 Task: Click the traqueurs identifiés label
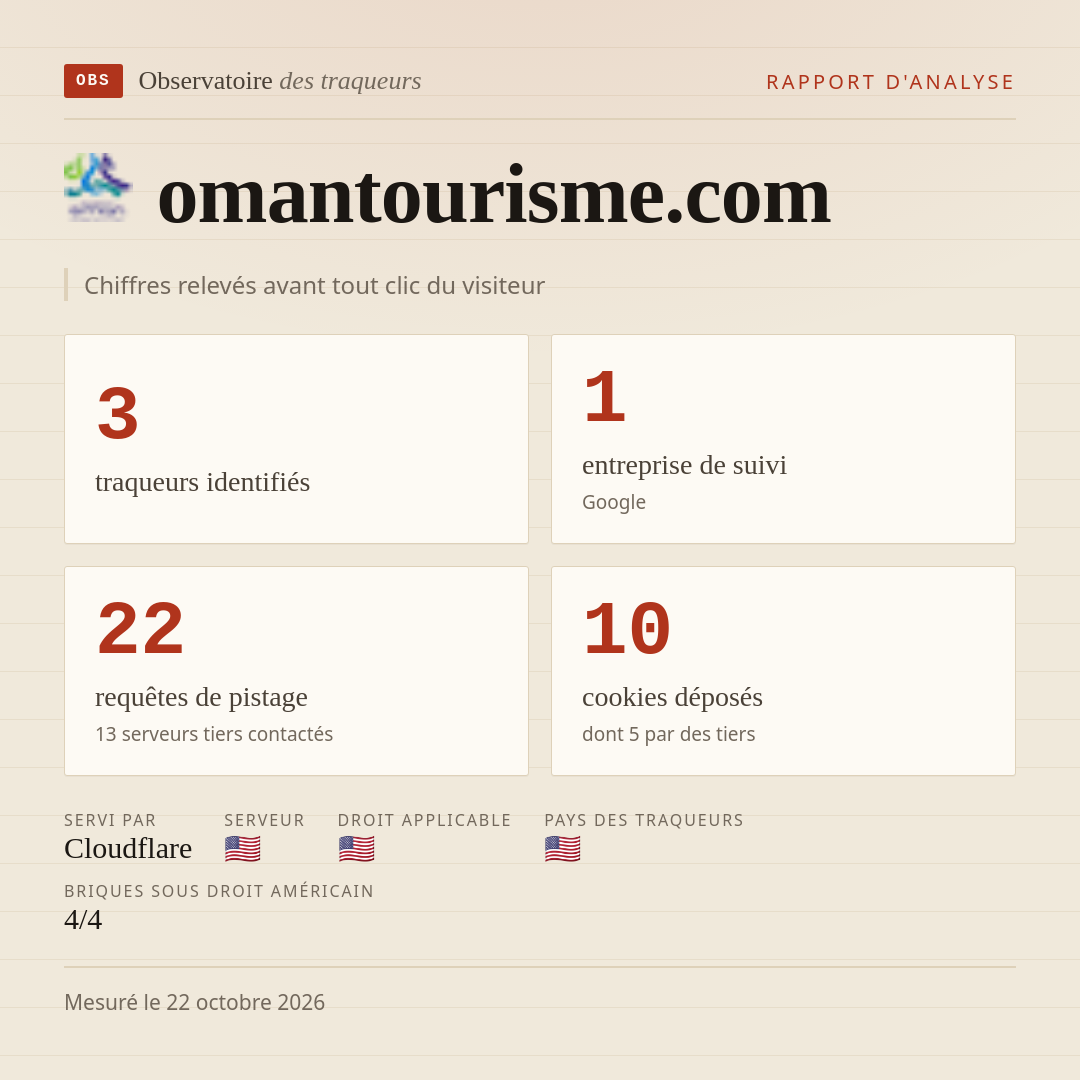click(x=202, y=482)
